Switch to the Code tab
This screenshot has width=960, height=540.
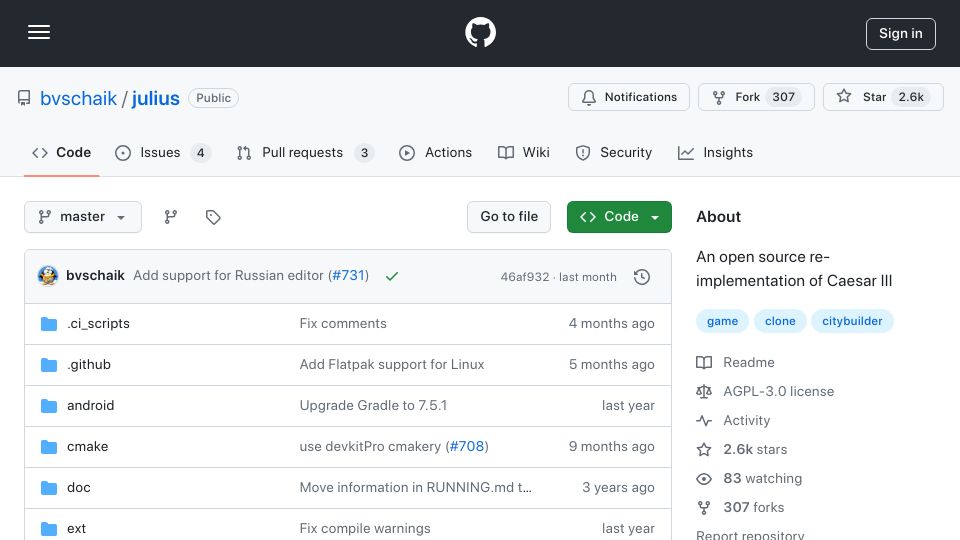61,152
